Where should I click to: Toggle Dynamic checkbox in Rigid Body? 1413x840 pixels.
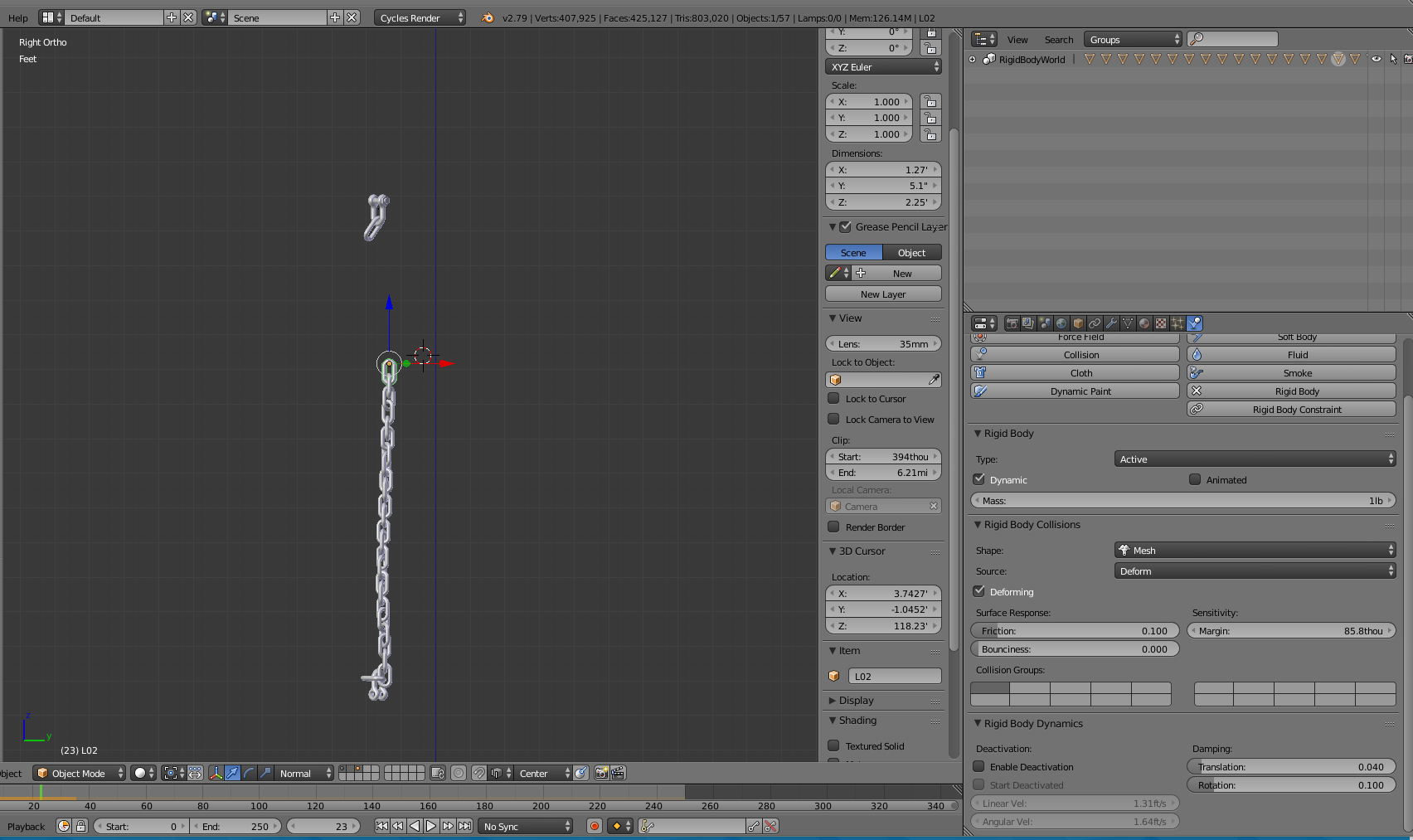979,479
